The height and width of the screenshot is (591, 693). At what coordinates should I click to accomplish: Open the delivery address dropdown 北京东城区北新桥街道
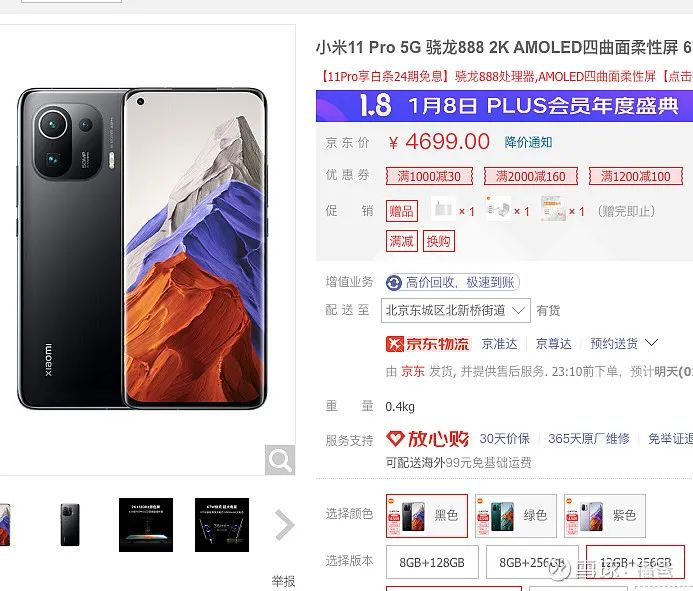[456, 310]
